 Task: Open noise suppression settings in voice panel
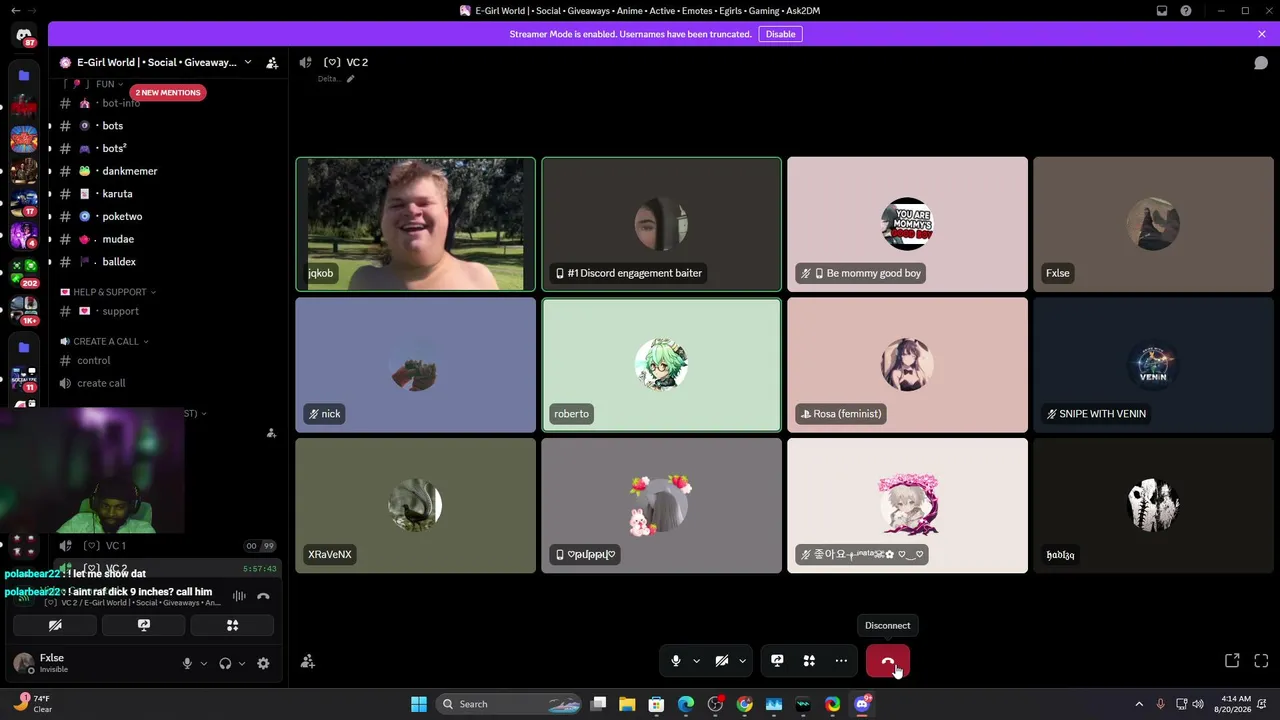[239, 596]
